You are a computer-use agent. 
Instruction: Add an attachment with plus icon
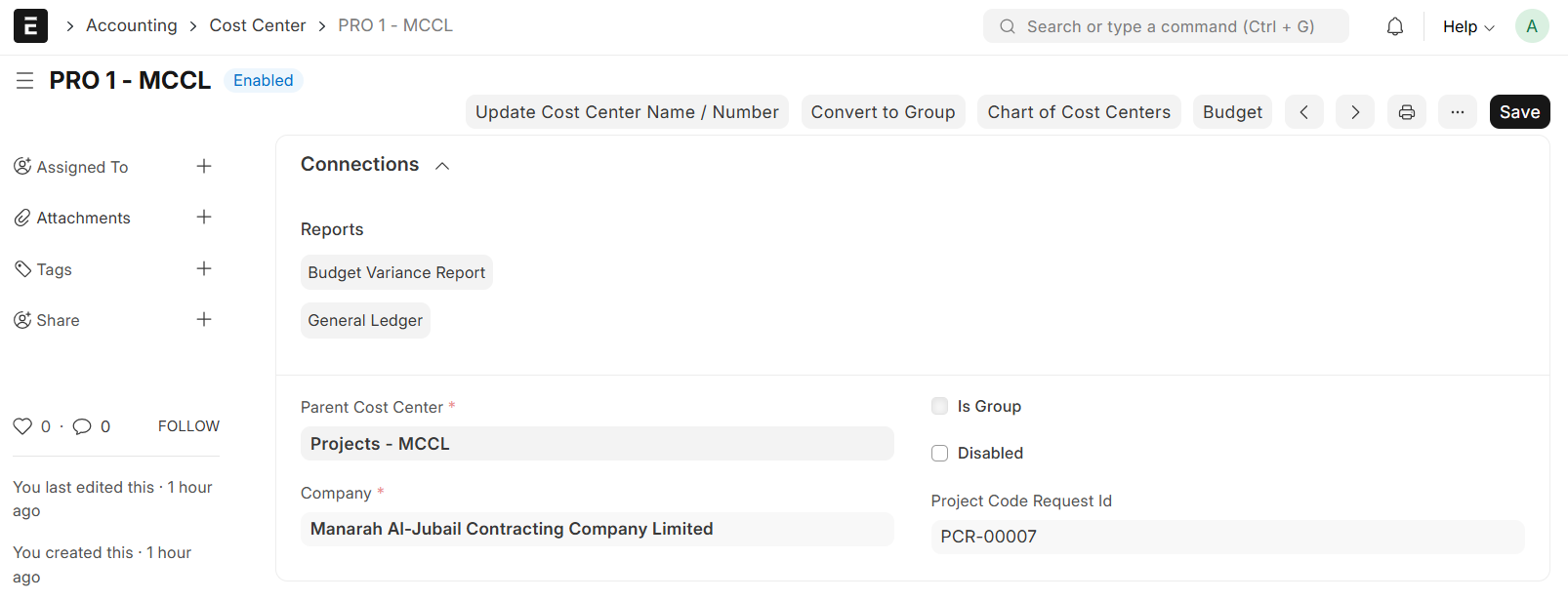204,218
